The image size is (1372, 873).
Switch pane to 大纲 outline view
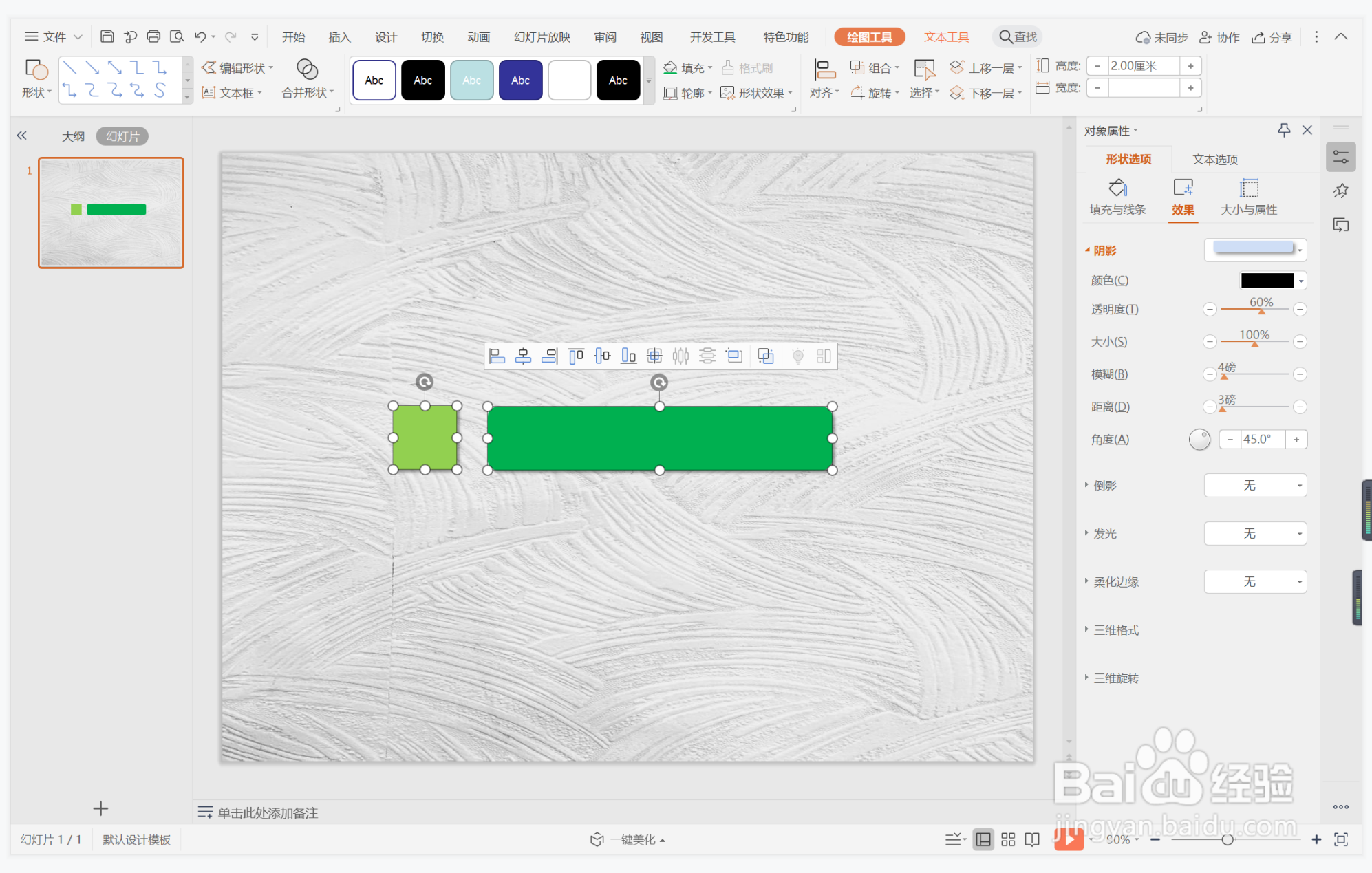click(x=73, y=136)
